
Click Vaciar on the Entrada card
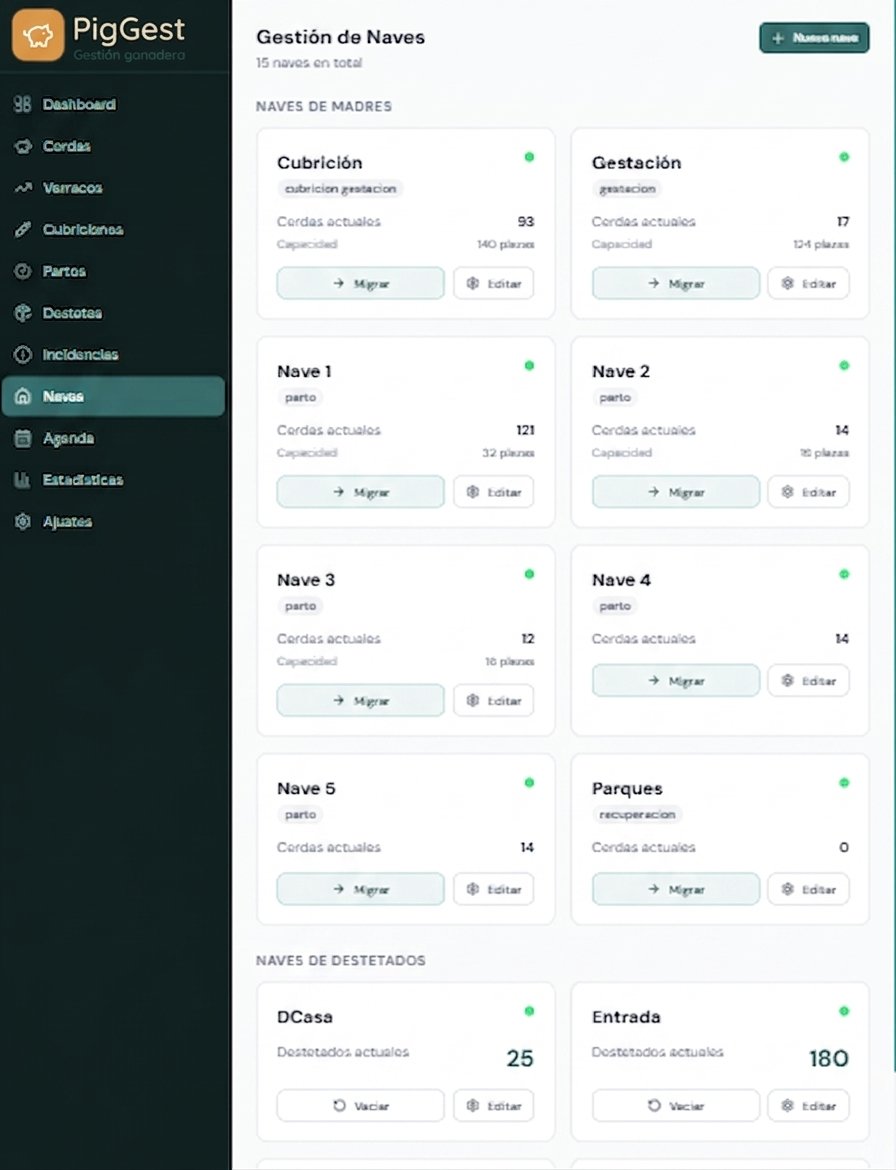tap(676, 1106)
